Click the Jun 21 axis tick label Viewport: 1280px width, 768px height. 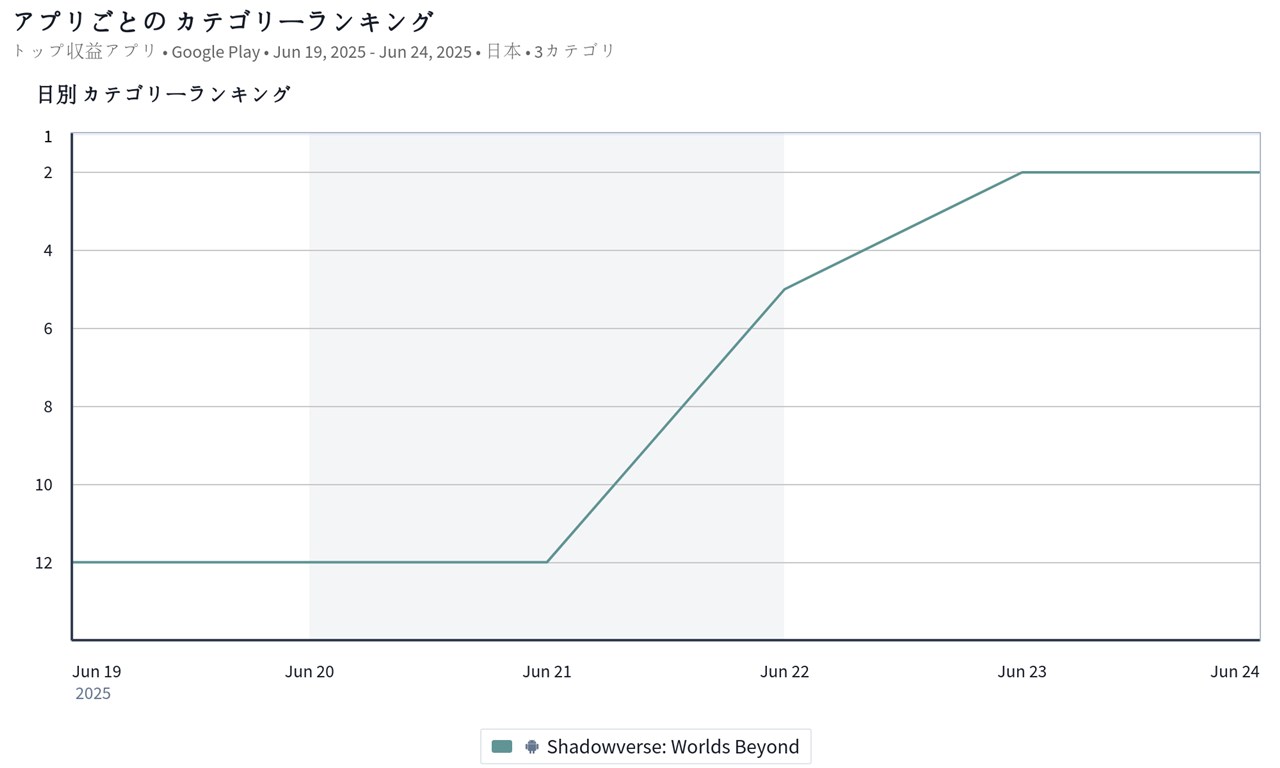[x=547, y=671]
